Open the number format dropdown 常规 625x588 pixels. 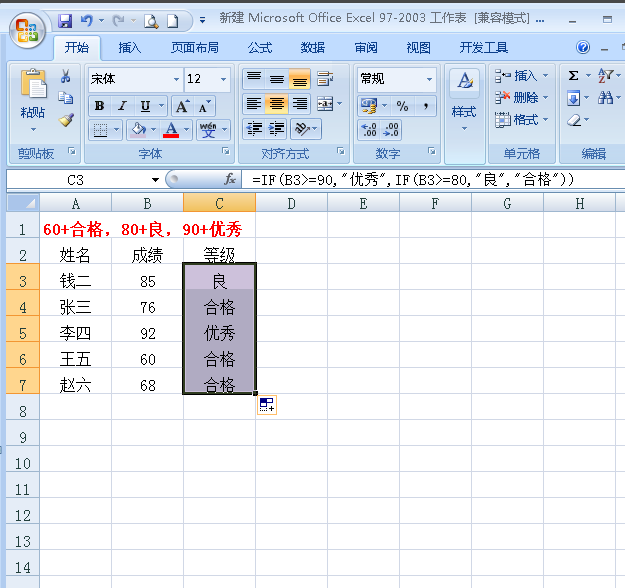click(x=429, y=79)
